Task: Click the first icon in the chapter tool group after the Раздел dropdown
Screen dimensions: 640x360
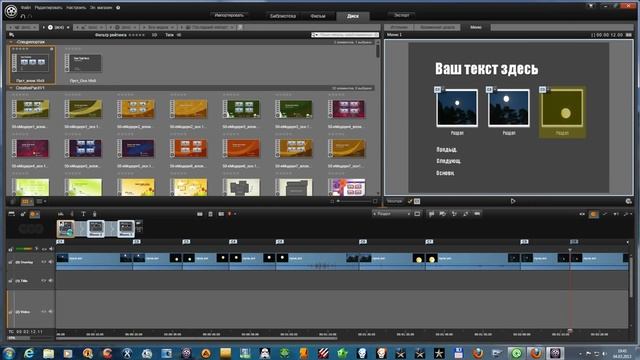Action: click(x=431, y=214)
